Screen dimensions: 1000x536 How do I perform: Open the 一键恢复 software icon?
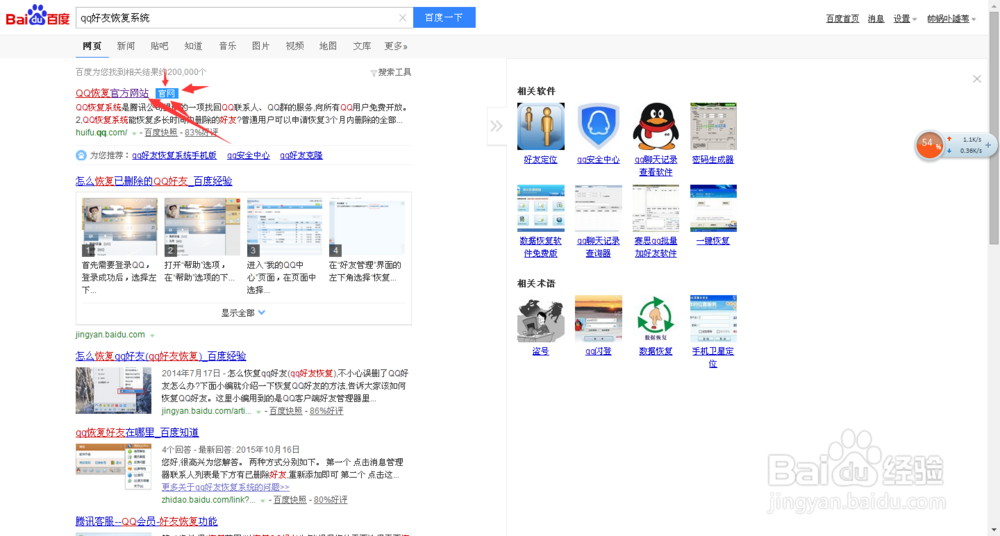coord(713,208)
